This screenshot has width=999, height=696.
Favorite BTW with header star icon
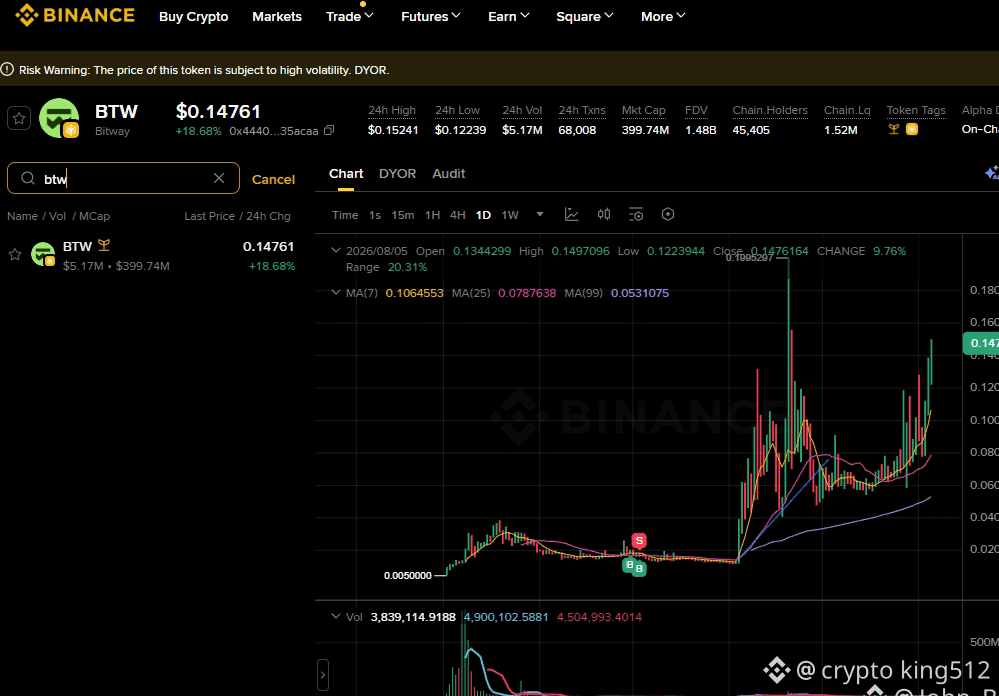[19, 119]
